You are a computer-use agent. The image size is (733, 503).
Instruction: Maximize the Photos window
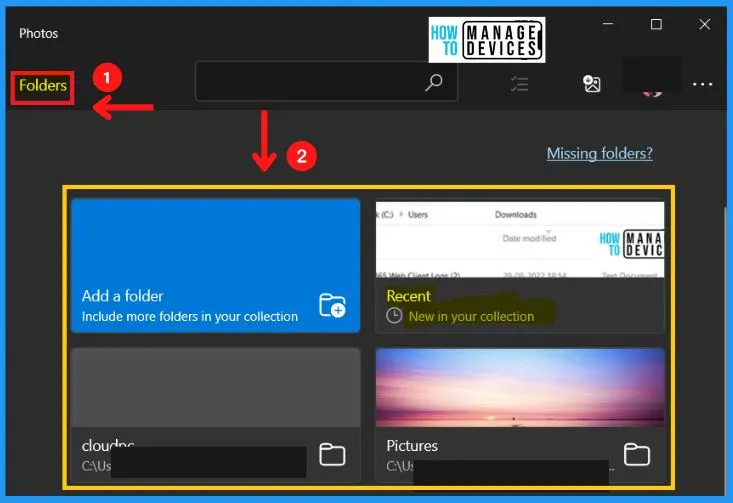coord(657,24)
